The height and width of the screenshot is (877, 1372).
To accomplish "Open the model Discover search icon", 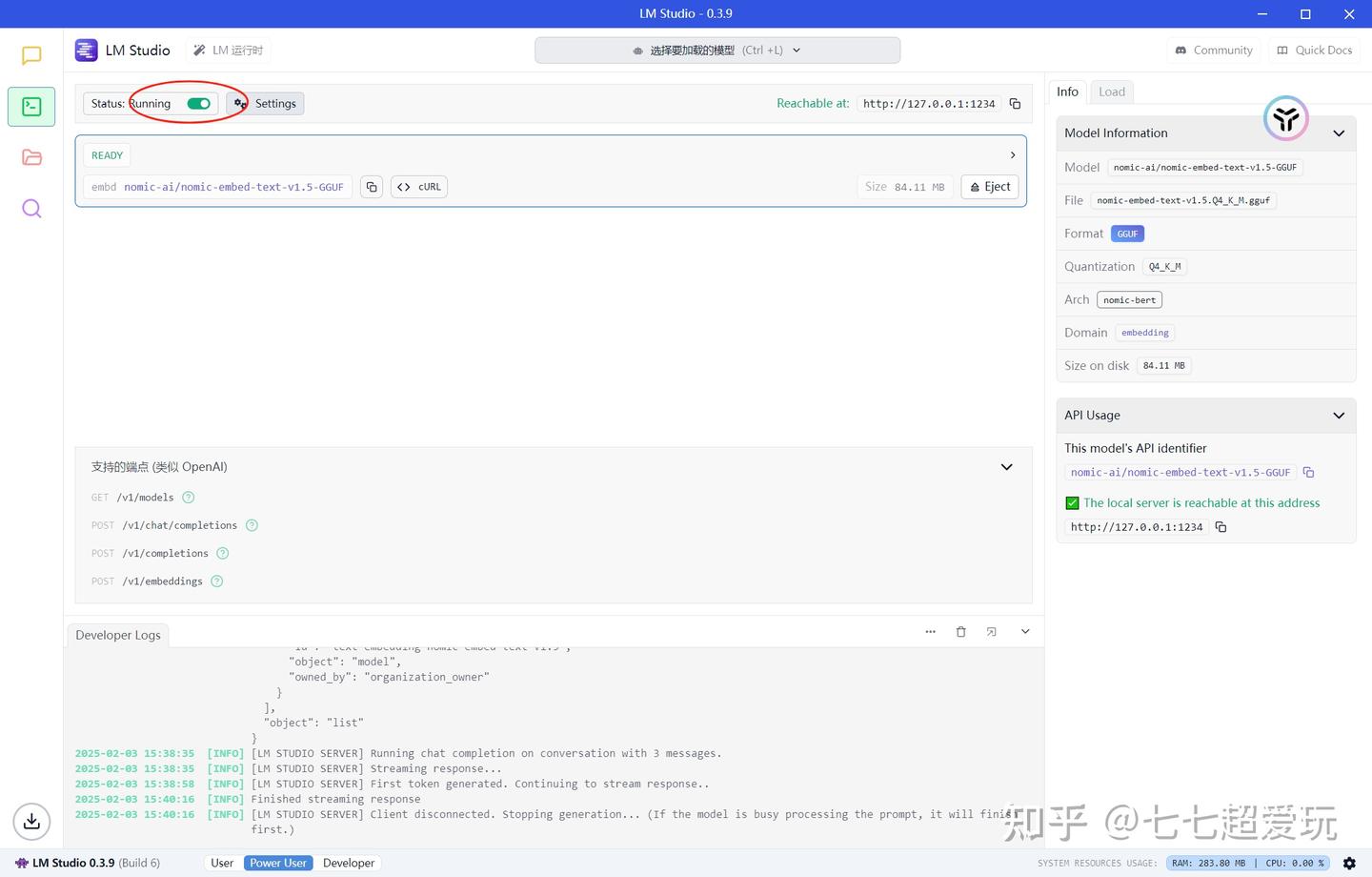I will [31, 208].
